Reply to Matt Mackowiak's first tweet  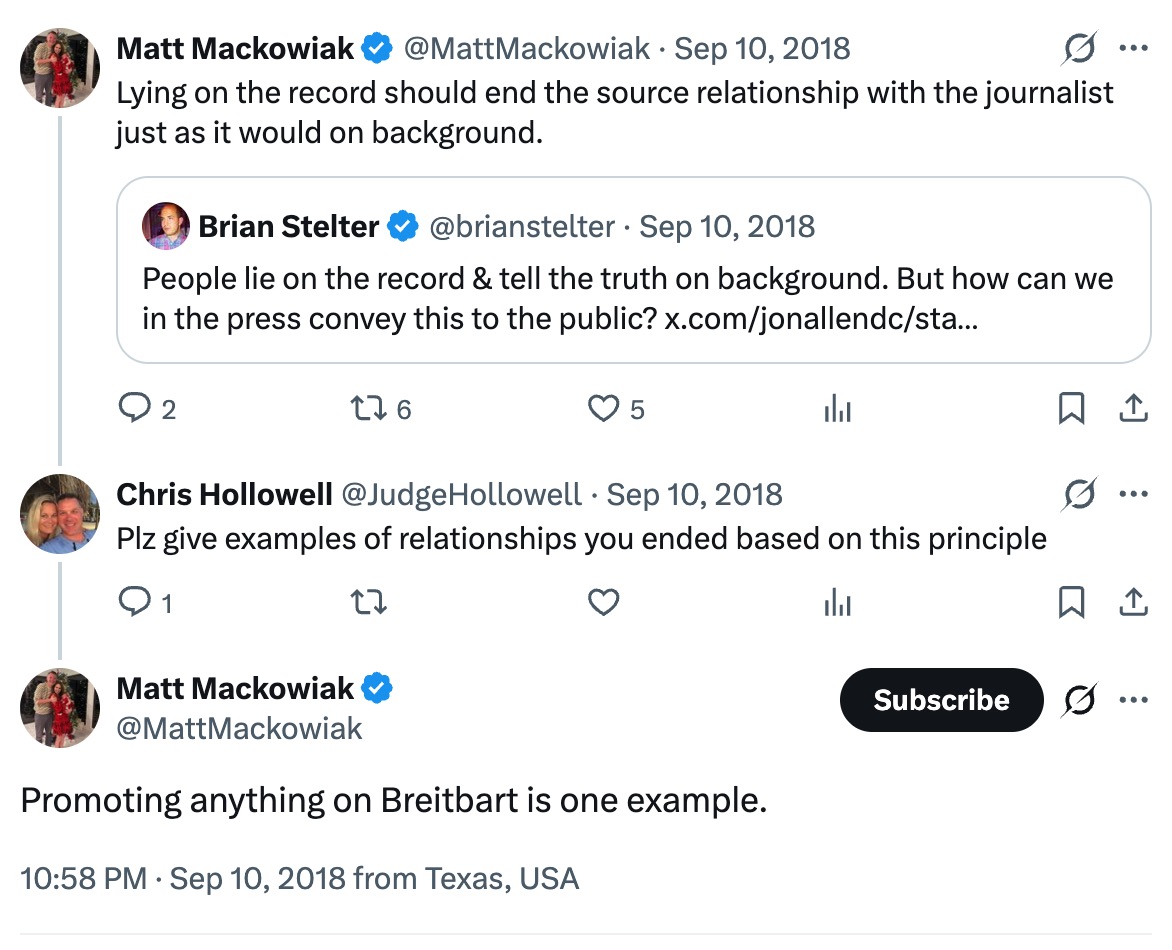pyautogui.click(x=134, y=409)
